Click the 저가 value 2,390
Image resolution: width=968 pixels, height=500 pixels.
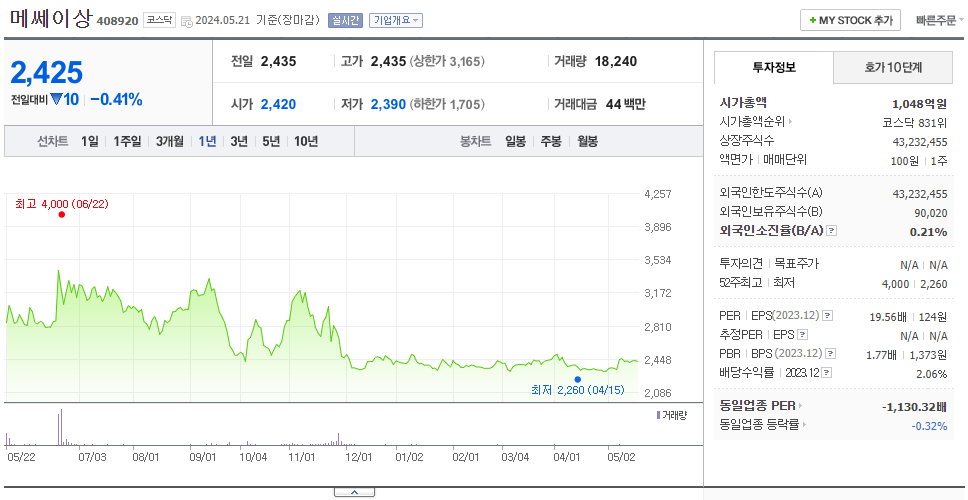pos(388,104)
